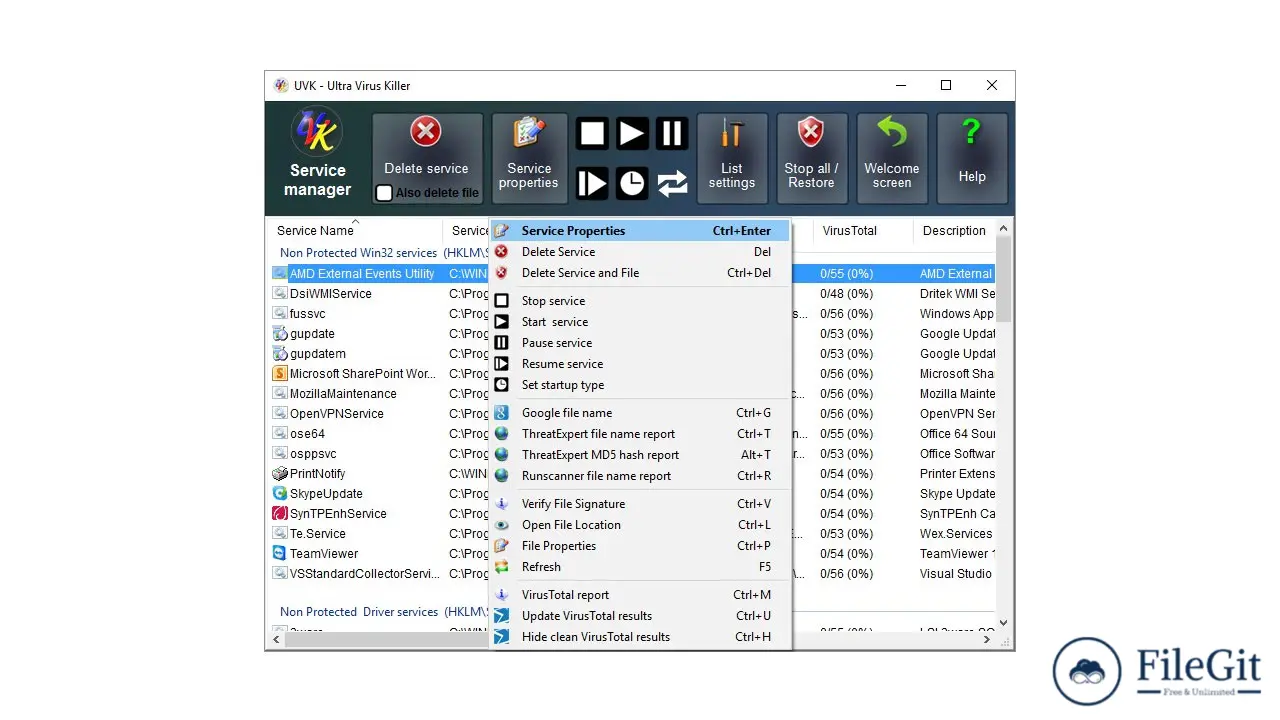Select Set startup type menu entry
The height and width of the screenshot is (720, 1280).
(640, 385)
